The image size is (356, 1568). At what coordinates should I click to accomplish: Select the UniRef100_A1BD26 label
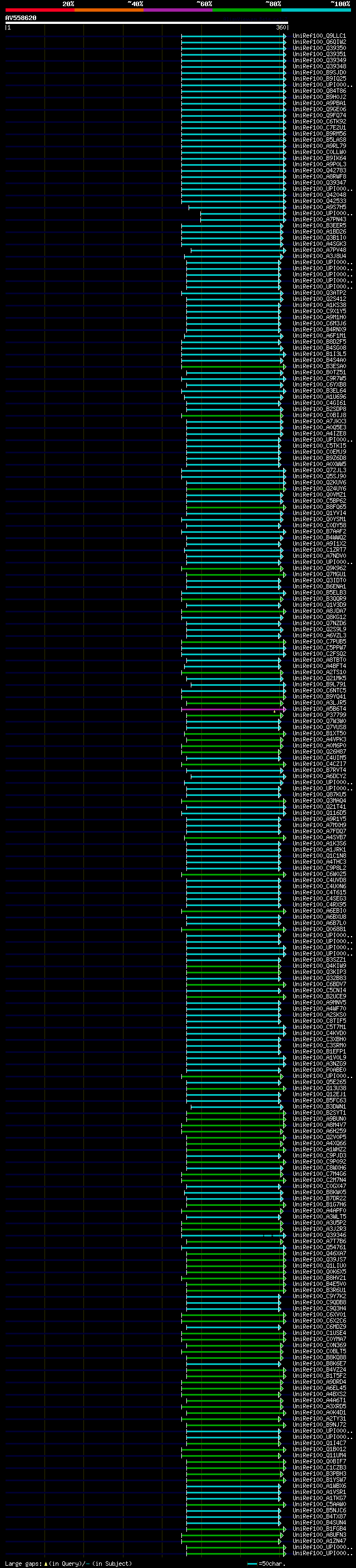coord(319,232)
